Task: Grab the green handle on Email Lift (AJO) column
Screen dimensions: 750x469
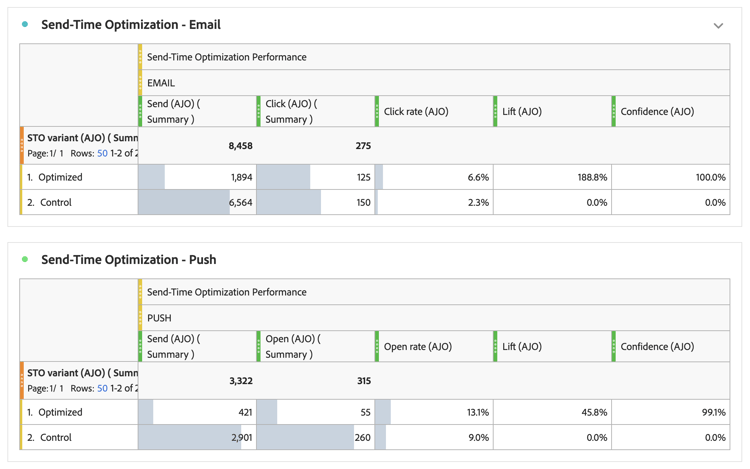Action: coord(495,111)
